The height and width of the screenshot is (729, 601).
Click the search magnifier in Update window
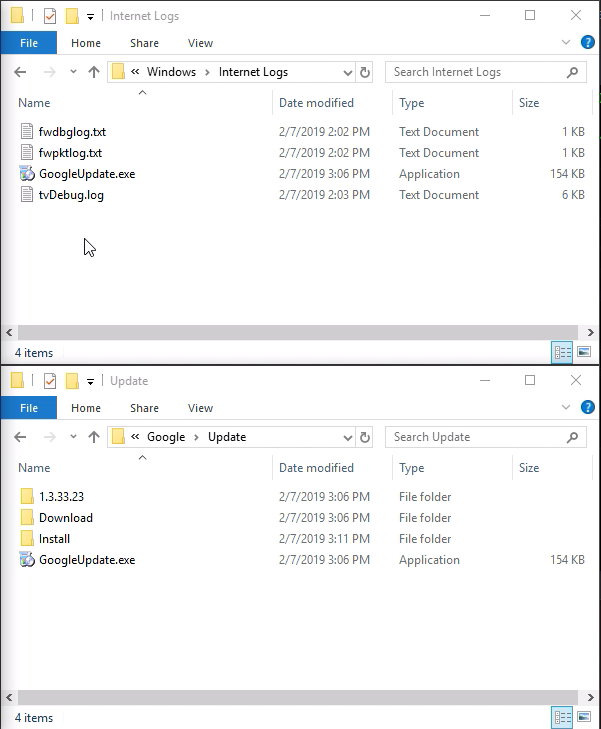click(573, 437)
